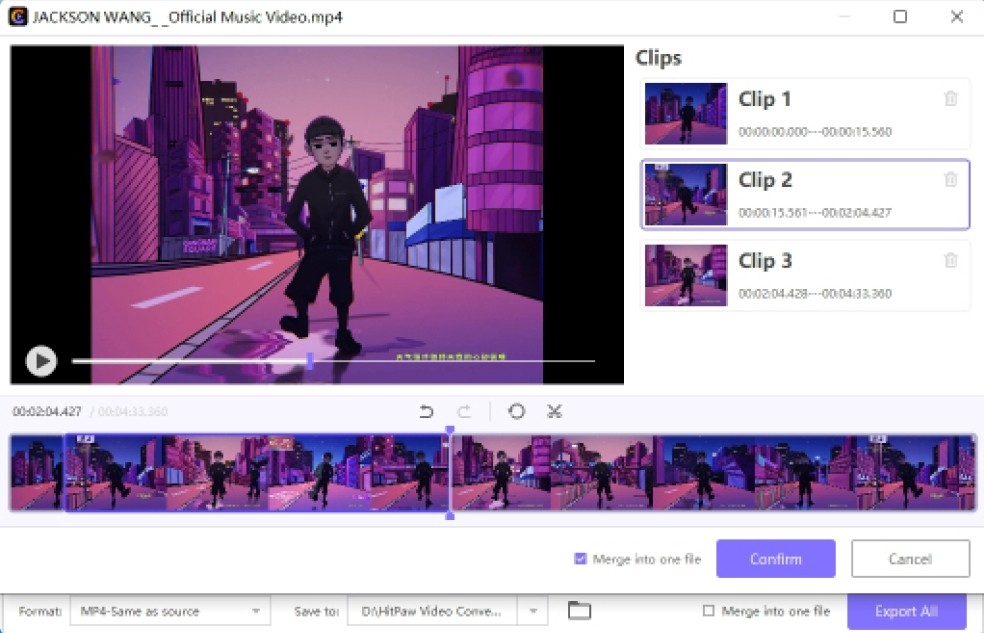Click the HitPaw app logo icon
Image resolution: width=984 pixels, height=633 pixels.
[x=18, y=16]
